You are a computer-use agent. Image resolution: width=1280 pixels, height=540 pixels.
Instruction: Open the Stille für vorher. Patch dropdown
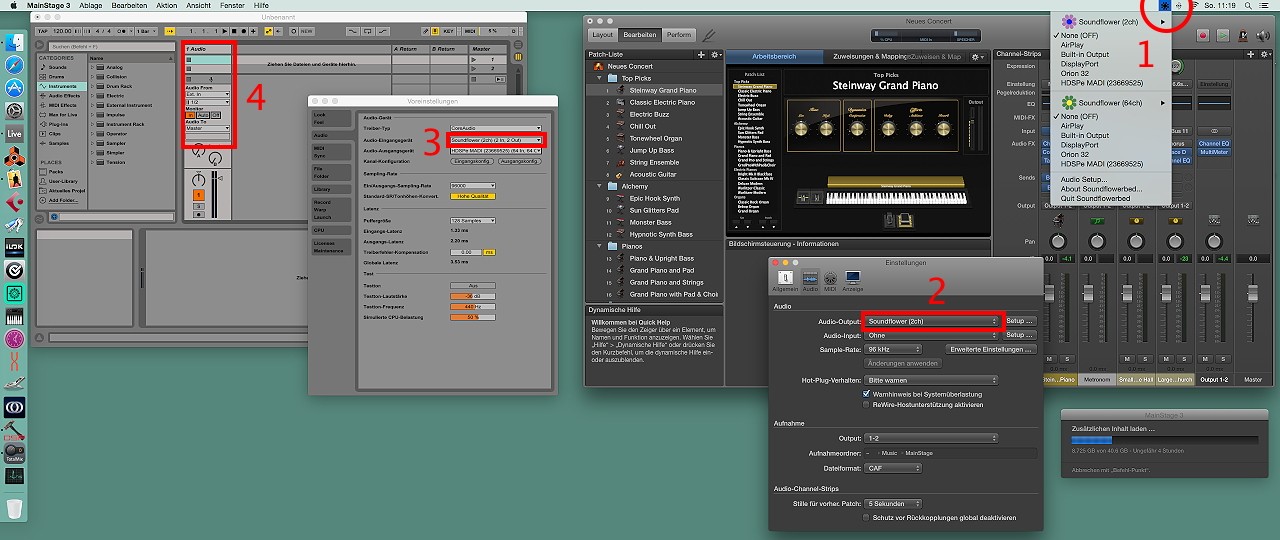coord(893,504)
